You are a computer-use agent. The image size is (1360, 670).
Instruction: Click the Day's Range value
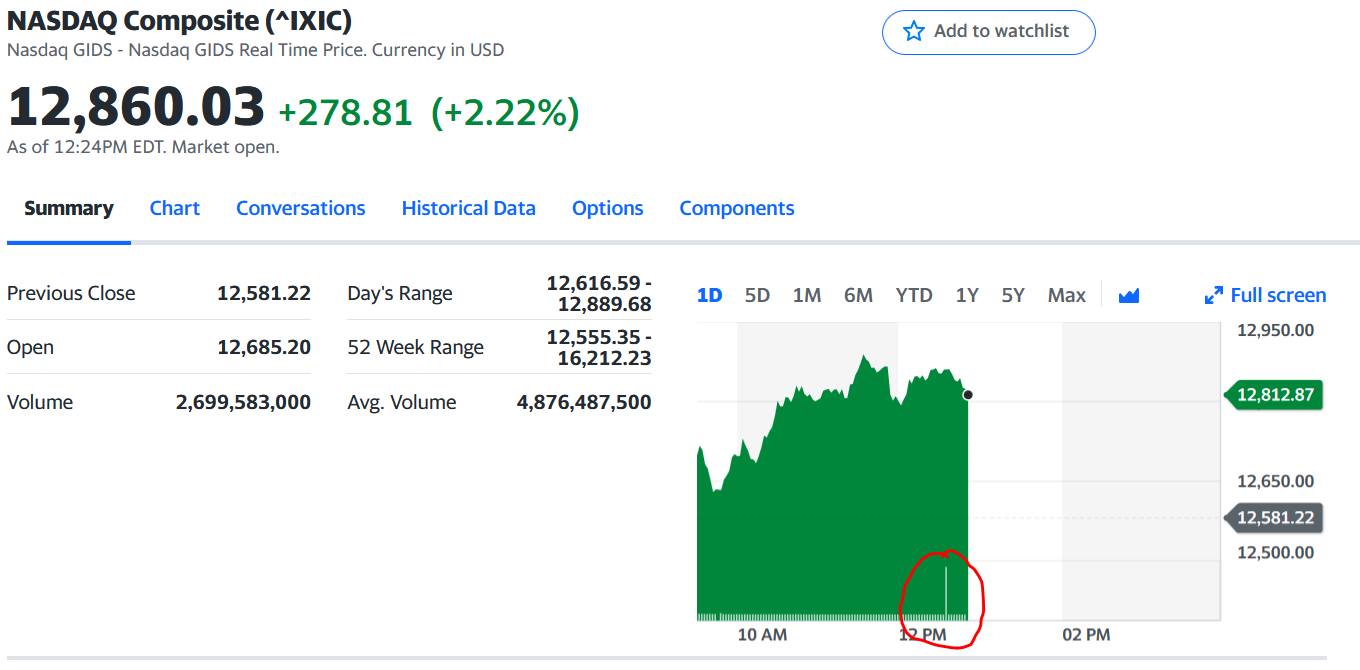[x=599, y=293]
